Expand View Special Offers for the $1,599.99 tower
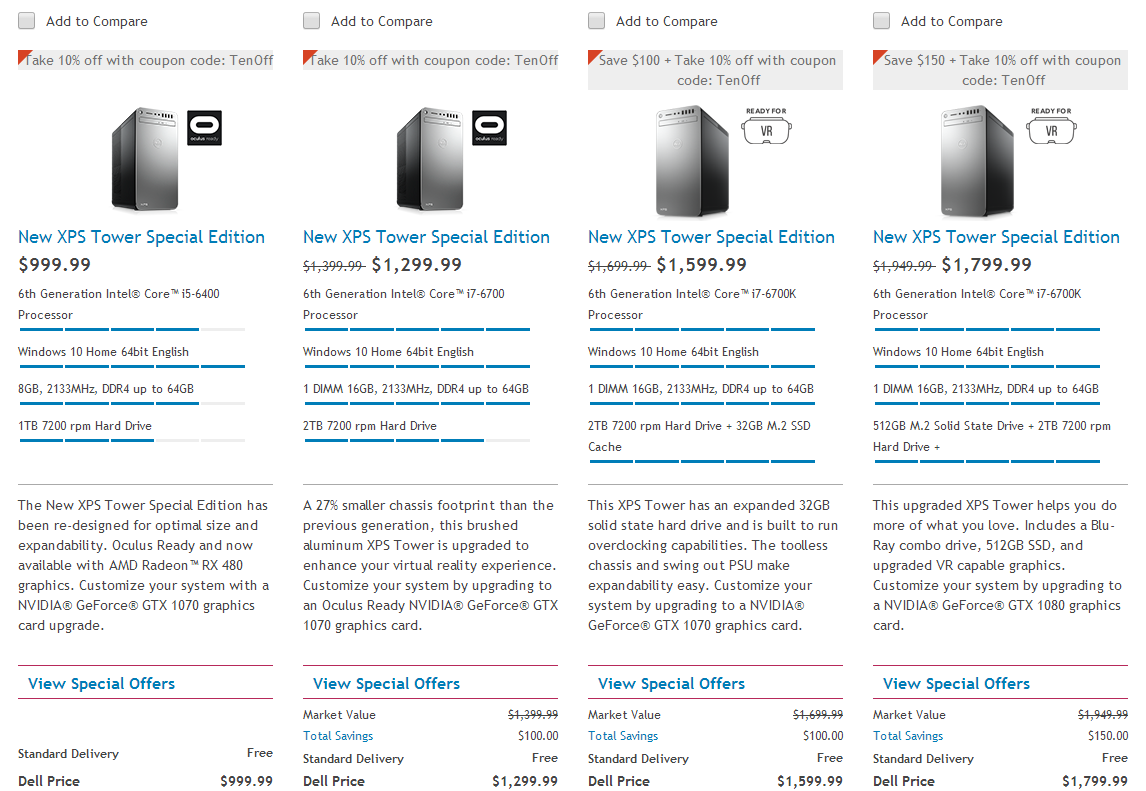This screenshot has height=791, width=1146. pos(671,684)
